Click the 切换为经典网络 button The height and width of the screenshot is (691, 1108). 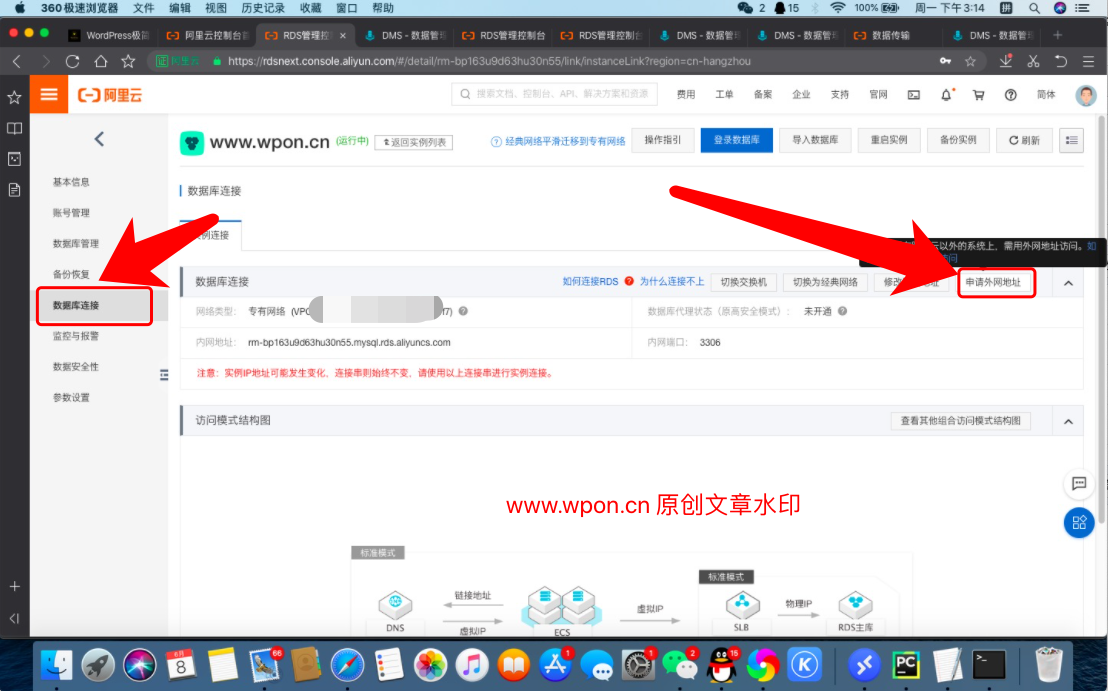[825, 283]
